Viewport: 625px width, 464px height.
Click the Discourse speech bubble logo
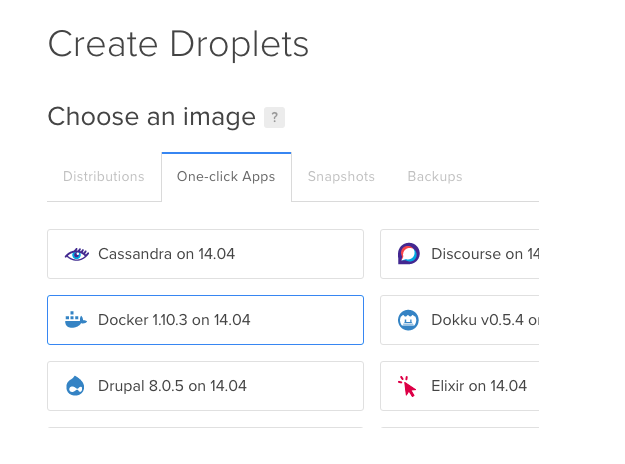click(x=408, y=254)
